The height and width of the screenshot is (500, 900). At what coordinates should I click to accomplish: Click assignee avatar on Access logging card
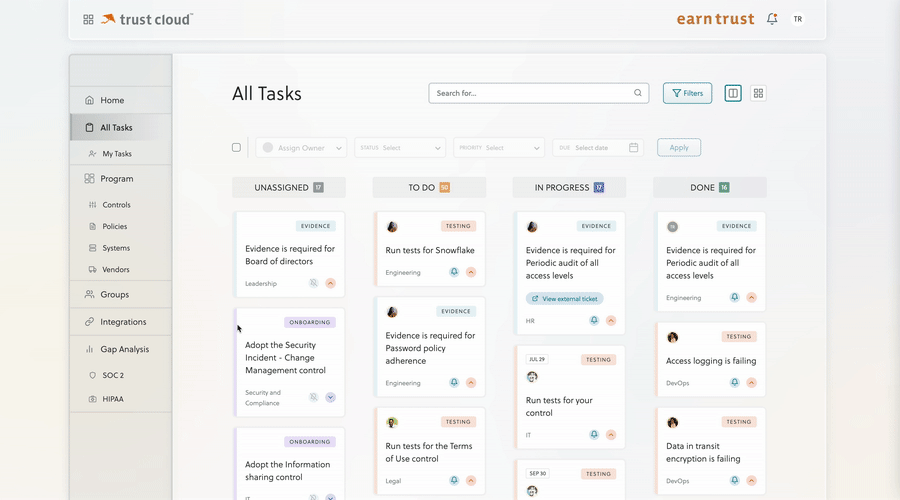(673, 337)
